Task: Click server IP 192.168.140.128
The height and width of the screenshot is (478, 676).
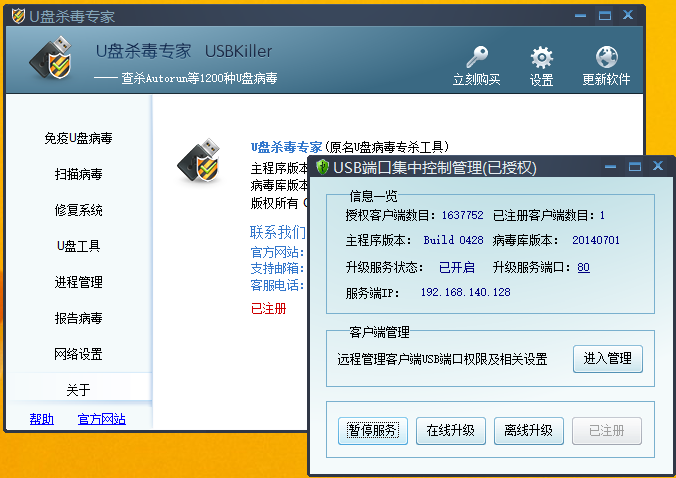Action: point(466,292)
